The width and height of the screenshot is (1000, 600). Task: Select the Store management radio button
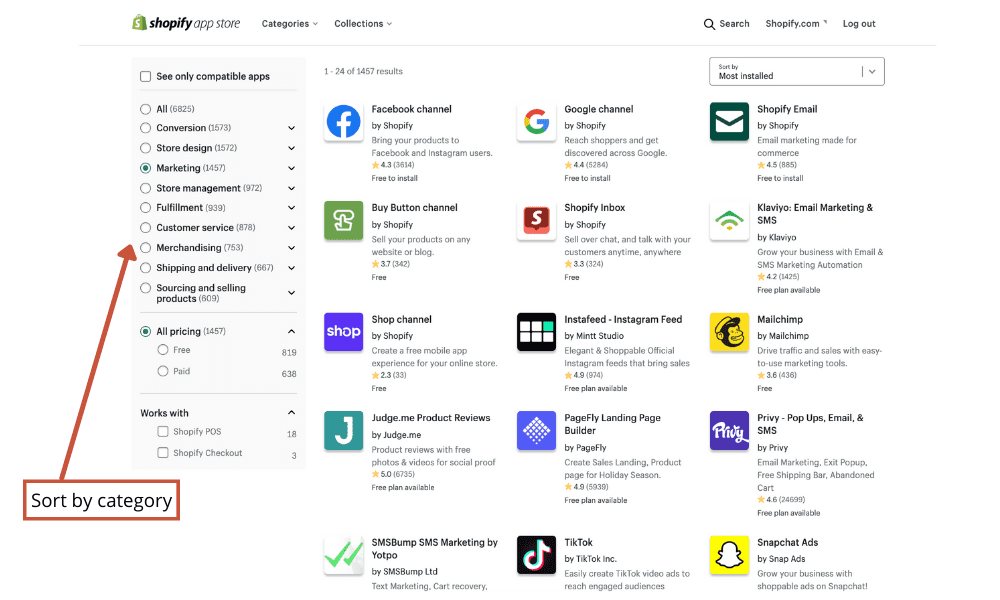(145, 188)
